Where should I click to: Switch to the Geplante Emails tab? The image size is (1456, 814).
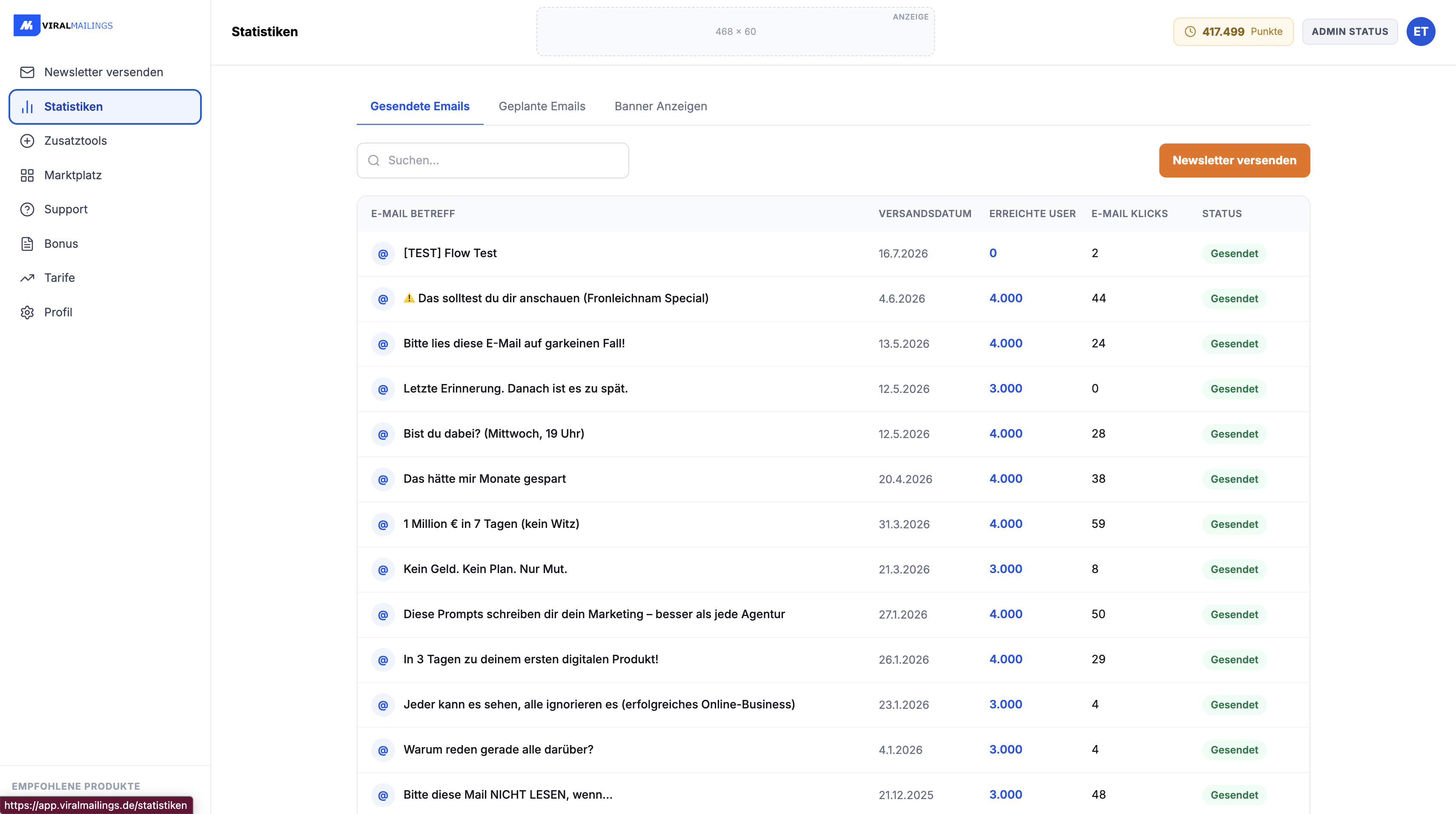click(542, 106)
